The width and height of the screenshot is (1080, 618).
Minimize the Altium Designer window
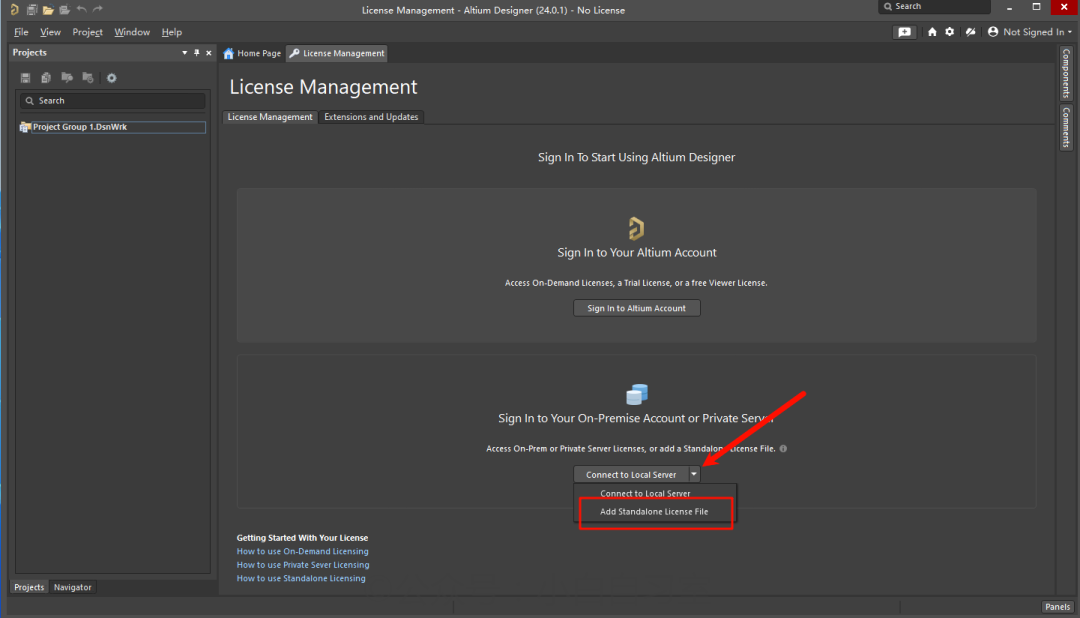[x=1009, y=8]
